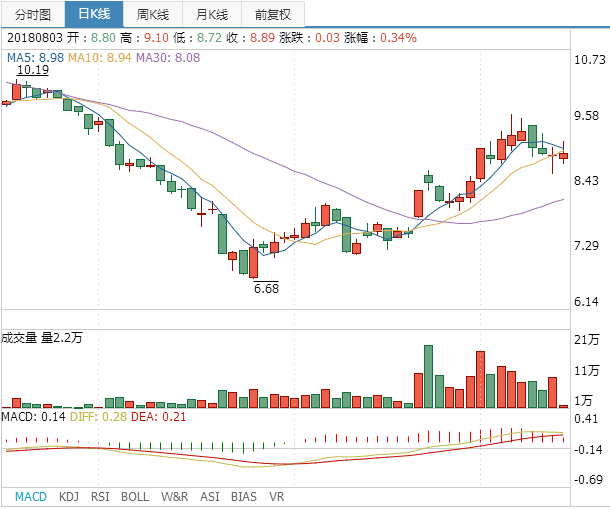Image resolution: width=610 pixels, height=509 pixels.
Task: Display the ASI indicator
Action: [210, 497]
